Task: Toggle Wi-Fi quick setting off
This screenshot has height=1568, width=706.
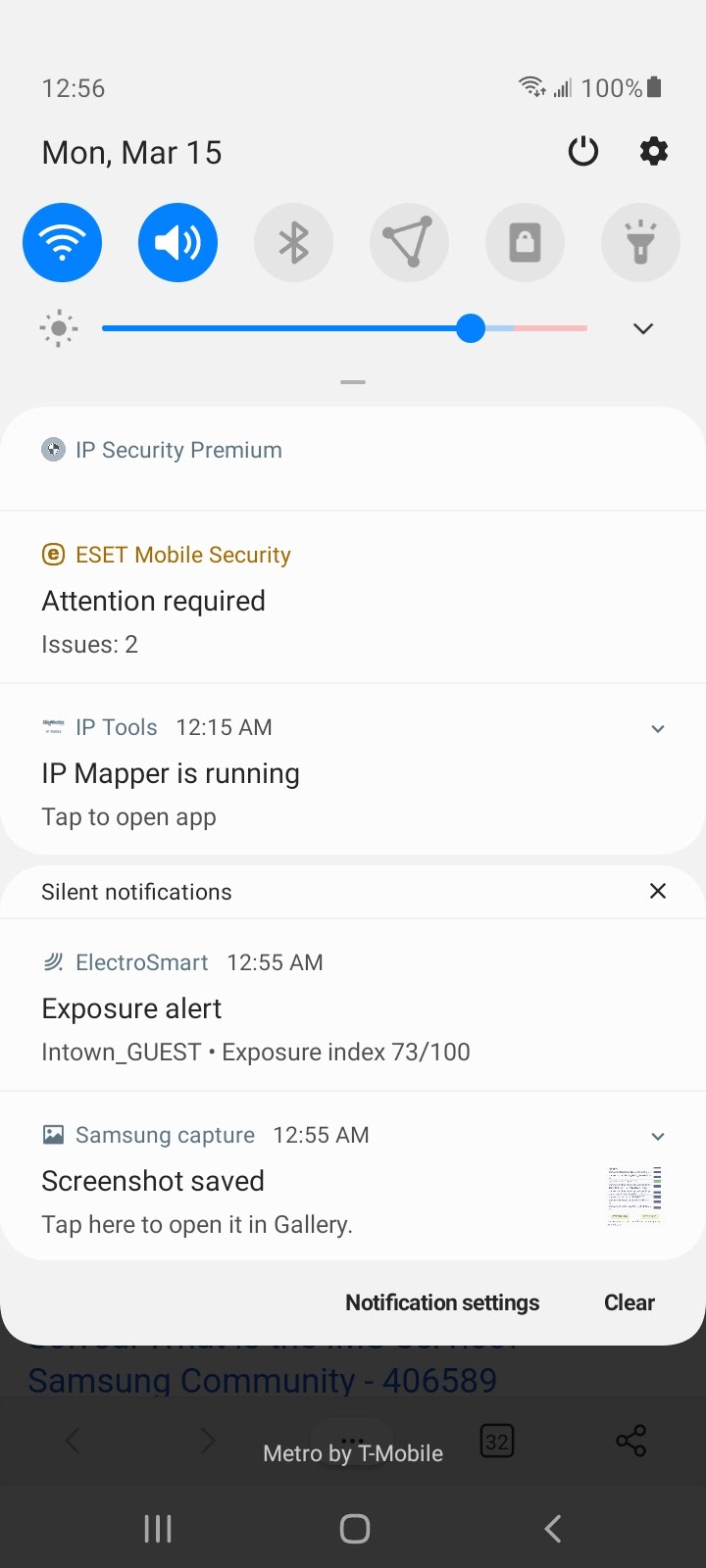Action: coord(62,242)
